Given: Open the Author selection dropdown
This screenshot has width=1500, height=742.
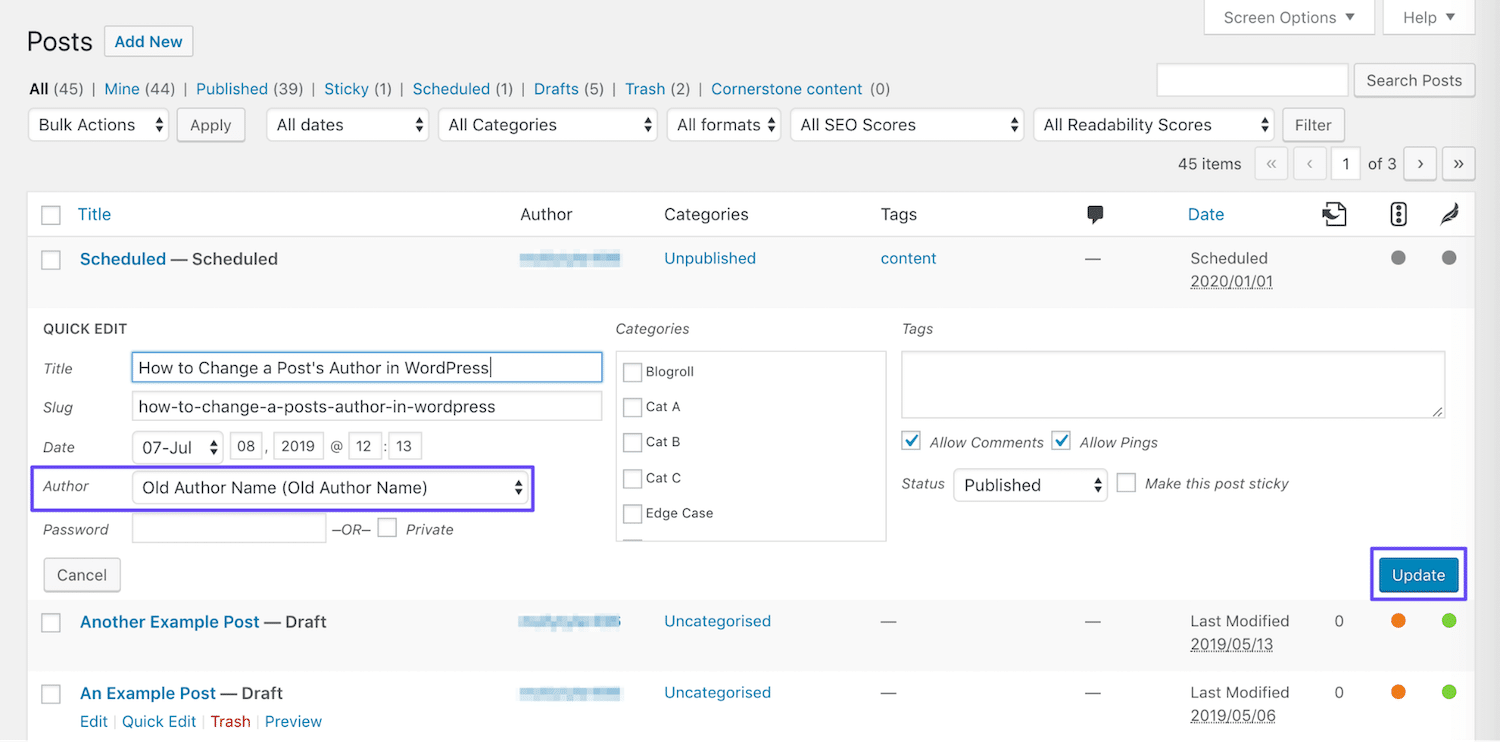Looking at the screenshot, I should coord(331,488).
